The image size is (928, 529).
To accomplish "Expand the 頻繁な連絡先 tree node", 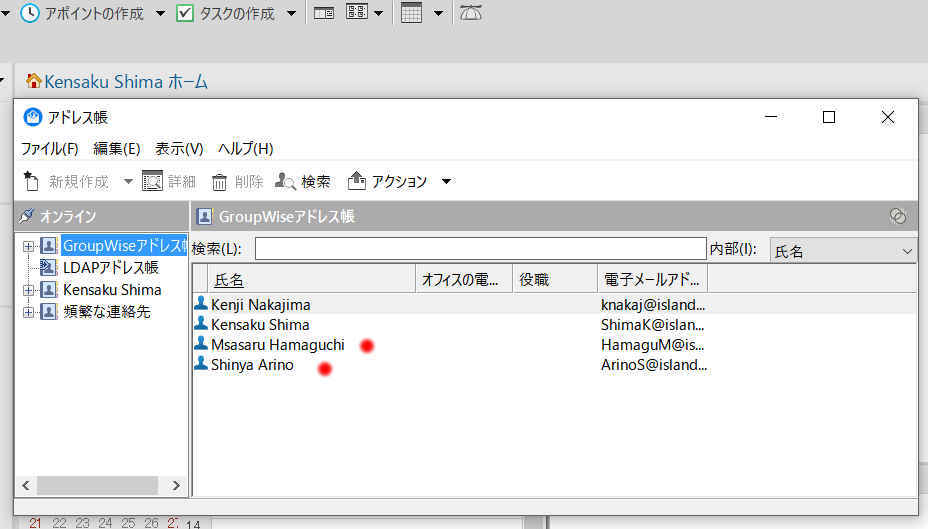I will 28,312.
